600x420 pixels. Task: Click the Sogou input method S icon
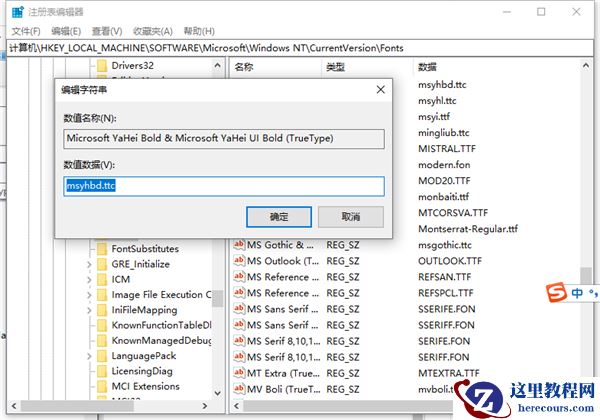[556, 293]
